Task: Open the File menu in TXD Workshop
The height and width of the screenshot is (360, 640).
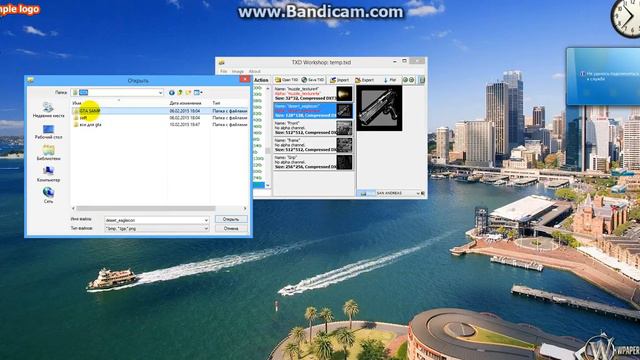Action: tap(224, 71)
